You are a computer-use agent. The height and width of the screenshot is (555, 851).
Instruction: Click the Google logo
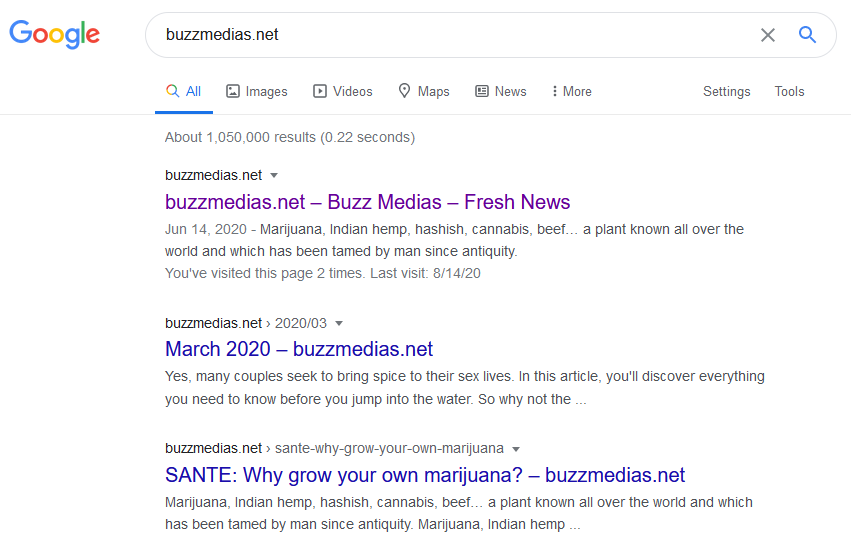(x=55, y=34)
